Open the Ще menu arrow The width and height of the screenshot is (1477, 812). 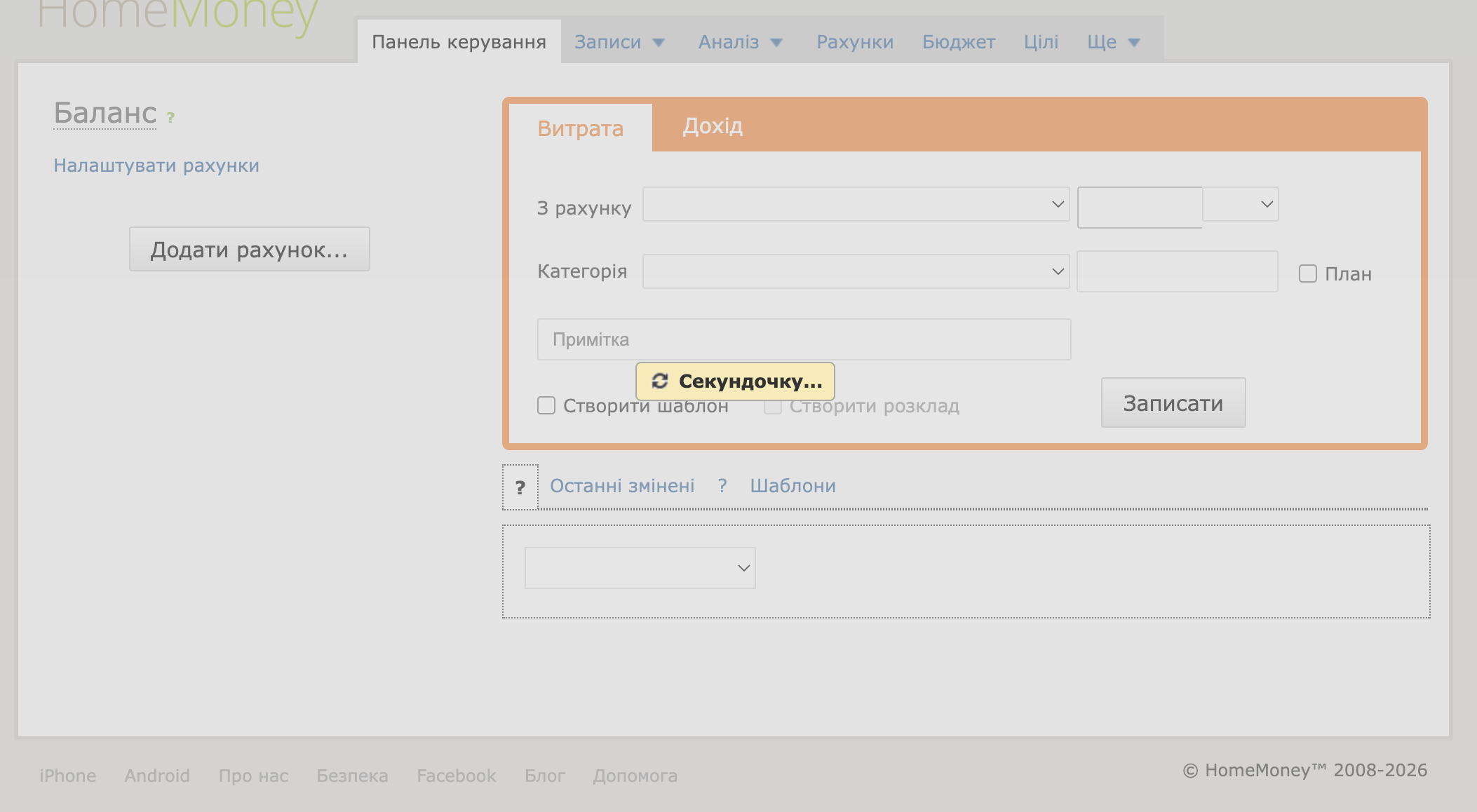(x=1134, y=43)
